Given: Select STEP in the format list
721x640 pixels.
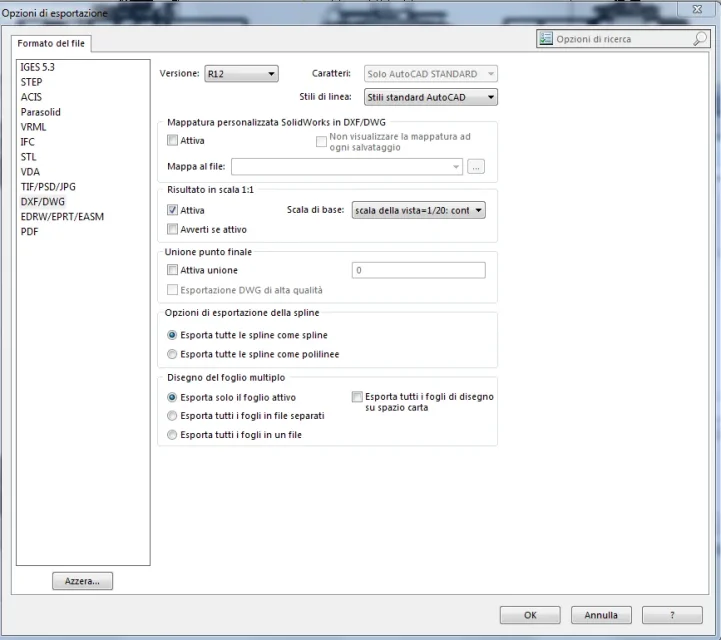Looking at the screenshot, I should tap(32, 82).
